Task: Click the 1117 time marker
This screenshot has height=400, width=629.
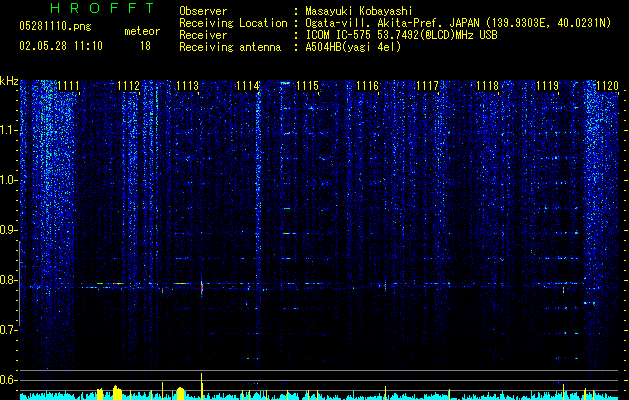Action: point(428,86)
